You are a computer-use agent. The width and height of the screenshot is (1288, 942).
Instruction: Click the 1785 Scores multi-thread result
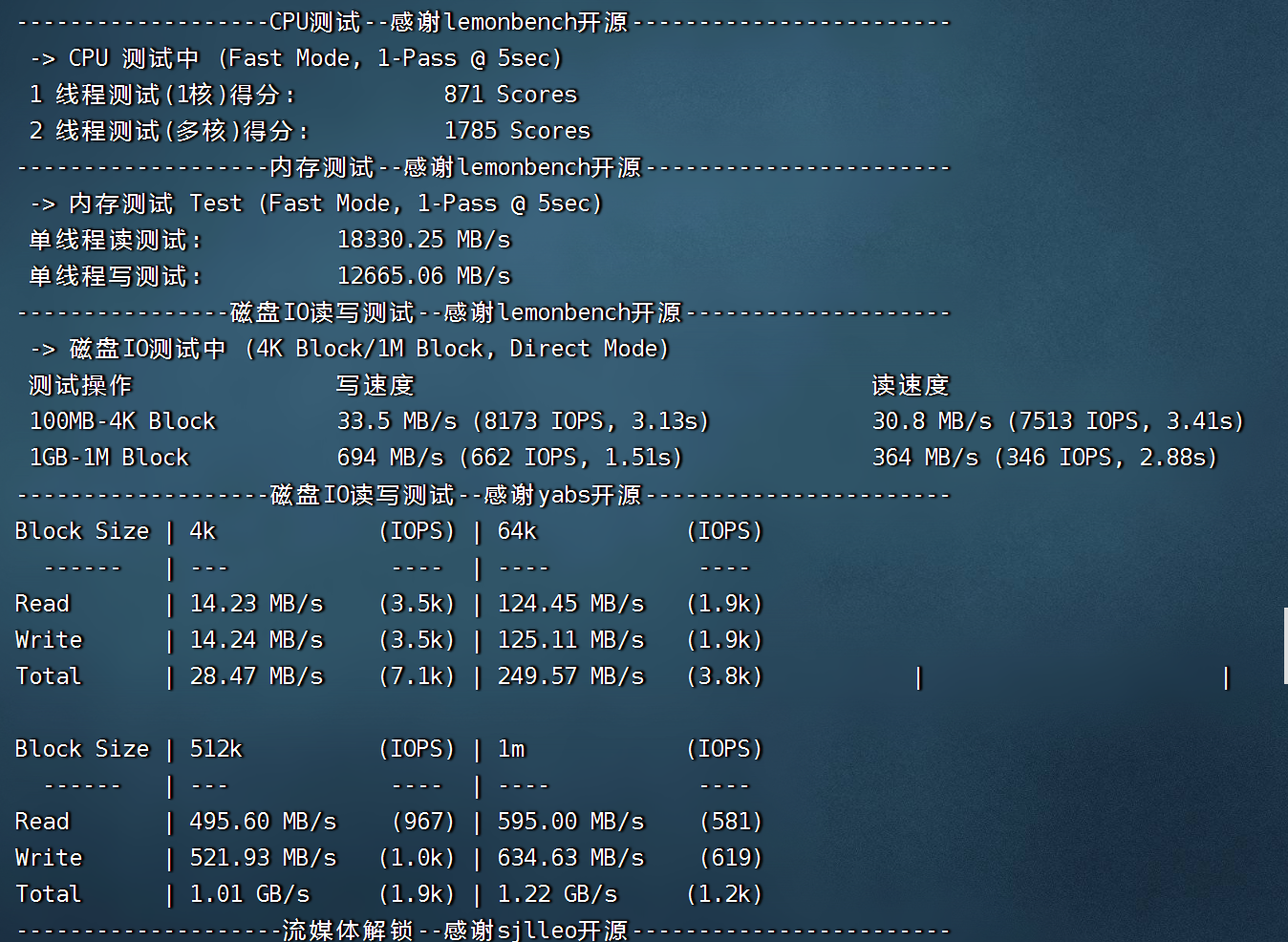click(x=517, y=130)
